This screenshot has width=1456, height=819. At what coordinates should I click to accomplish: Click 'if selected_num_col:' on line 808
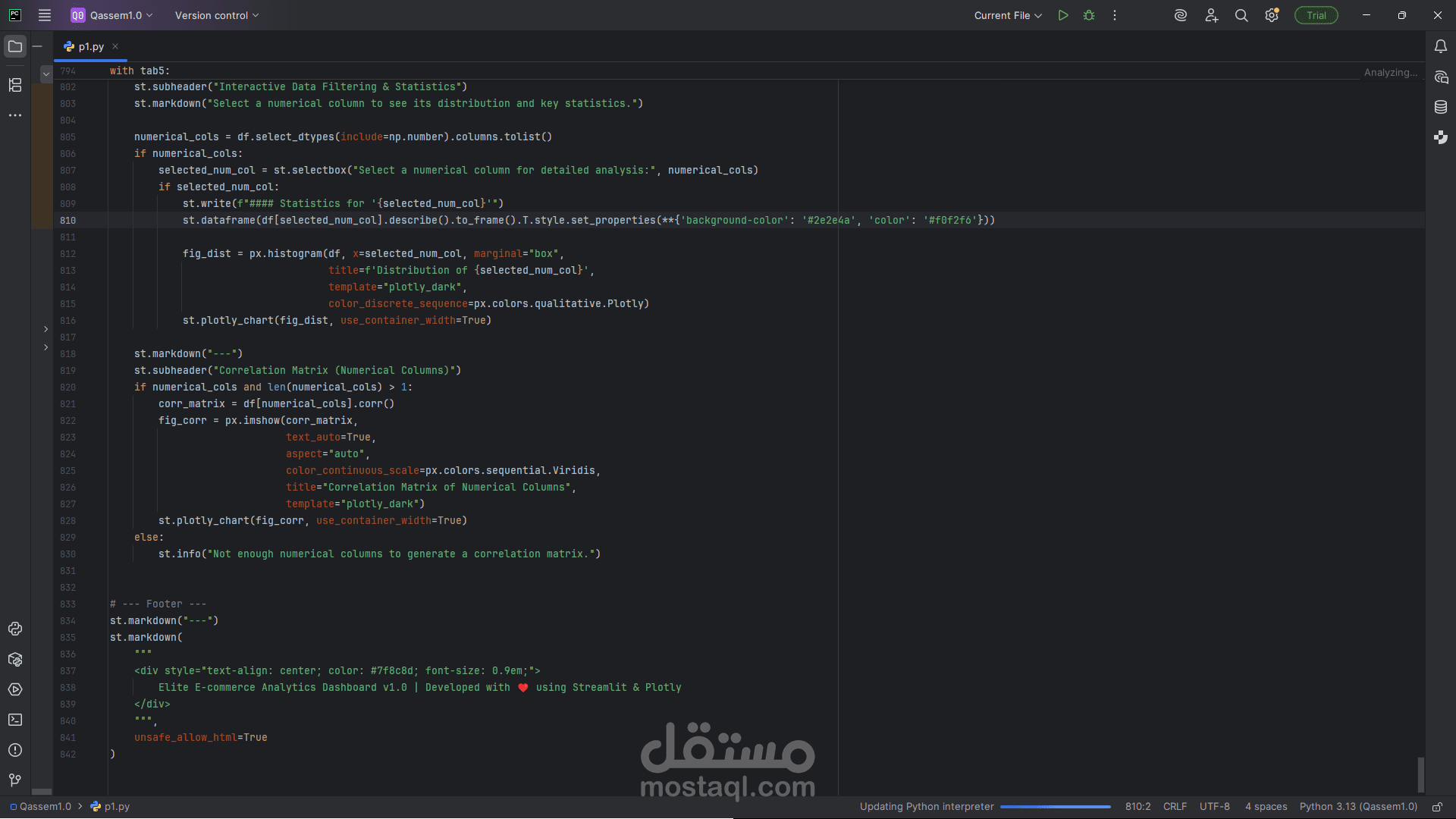coord(218,187)
